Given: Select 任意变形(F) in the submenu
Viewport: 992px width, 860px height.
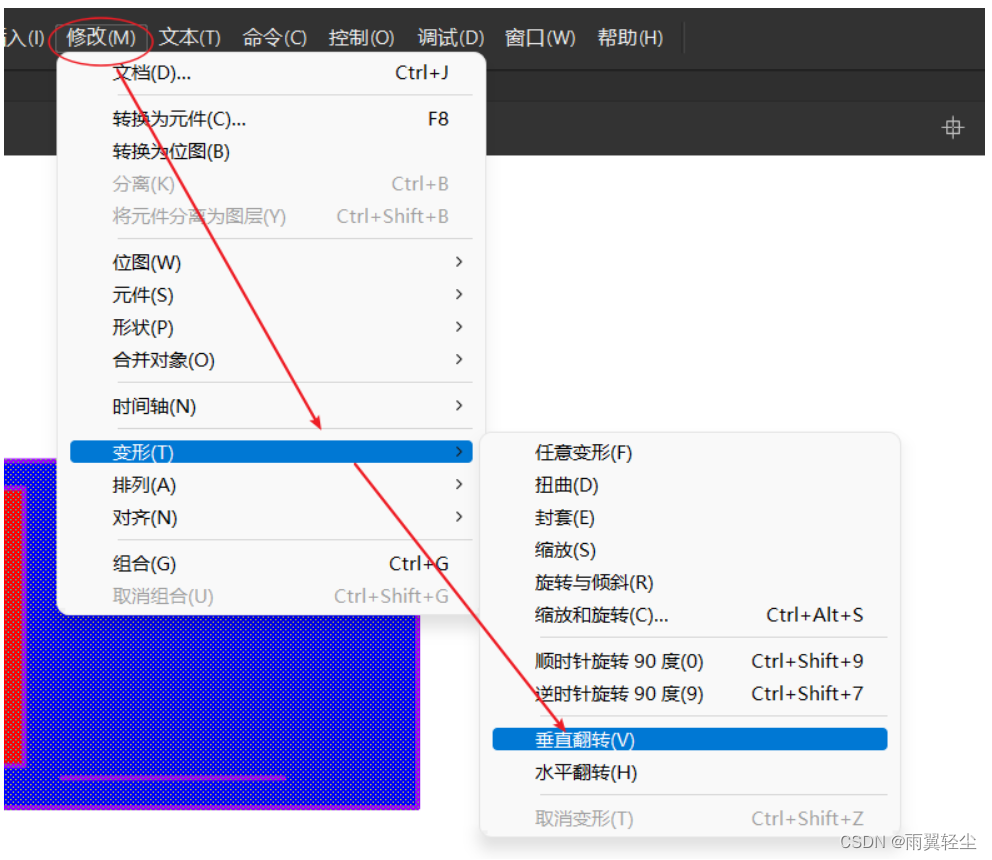Looking at the screenshot, I should (690, 452).
